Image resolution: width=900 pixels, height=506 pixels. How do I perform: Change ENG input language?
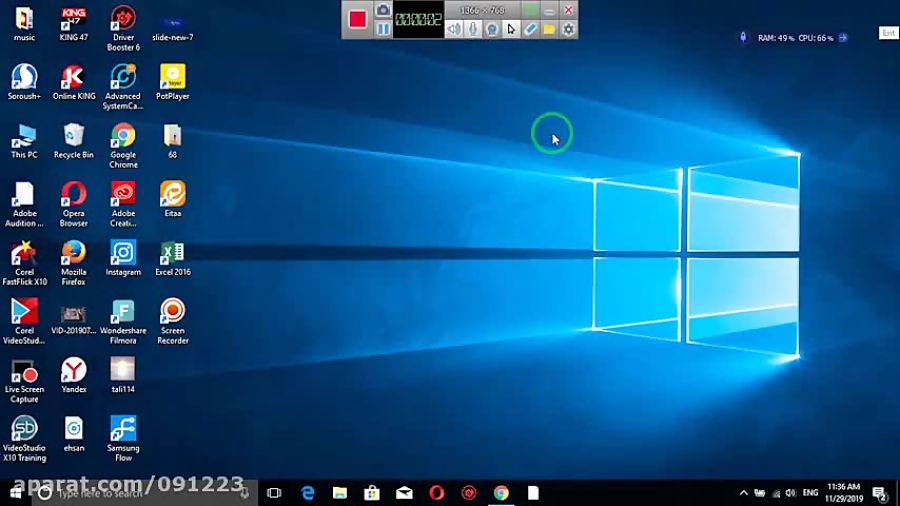810,493
